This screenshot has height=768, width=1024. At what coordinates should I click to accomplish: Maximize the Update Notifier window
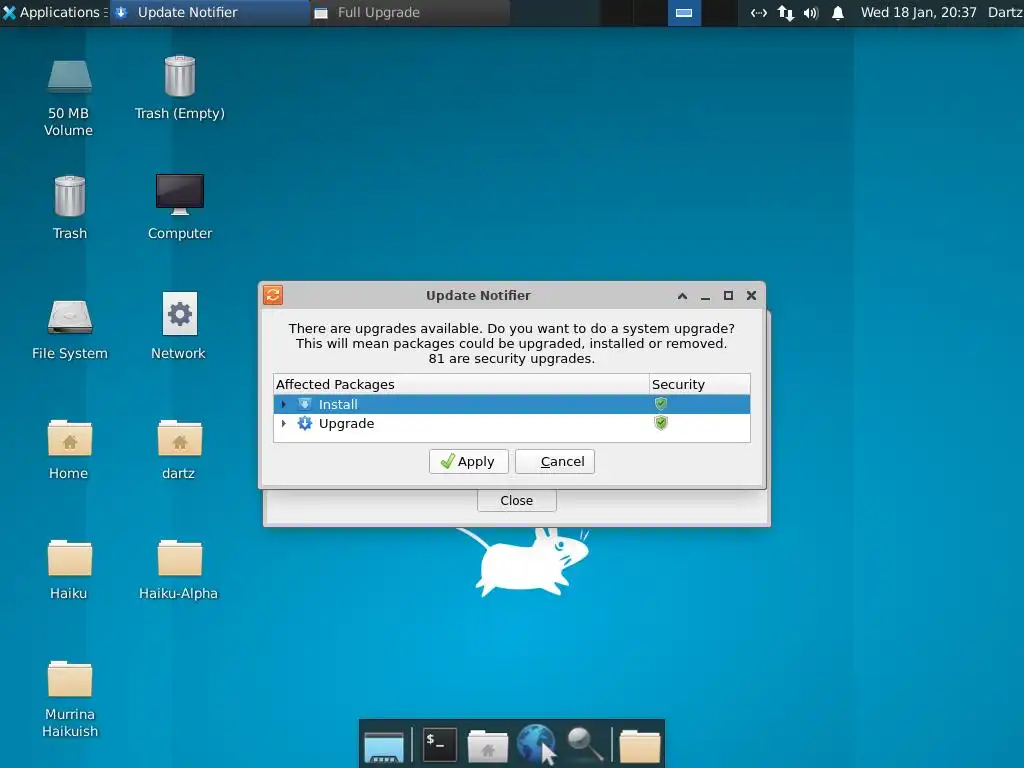728,296
